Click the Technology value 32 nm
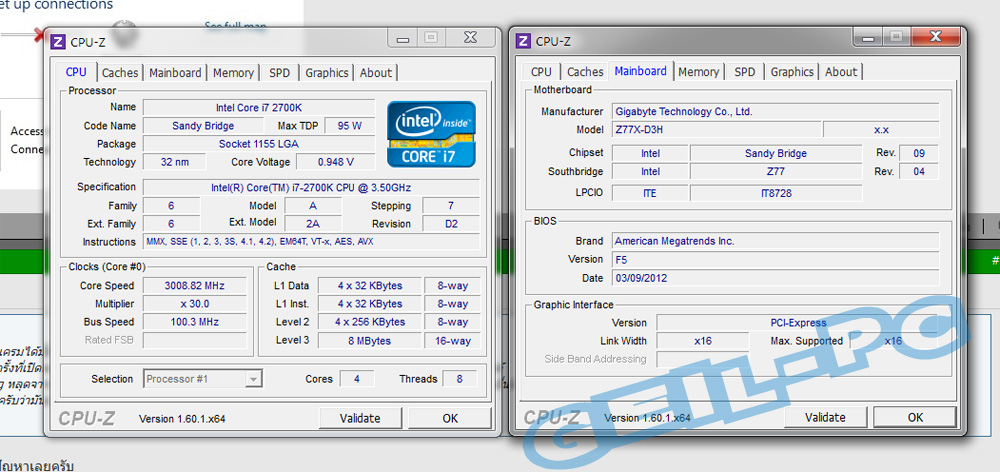This screenshot has height=472, width=1000. click(174, 162)
